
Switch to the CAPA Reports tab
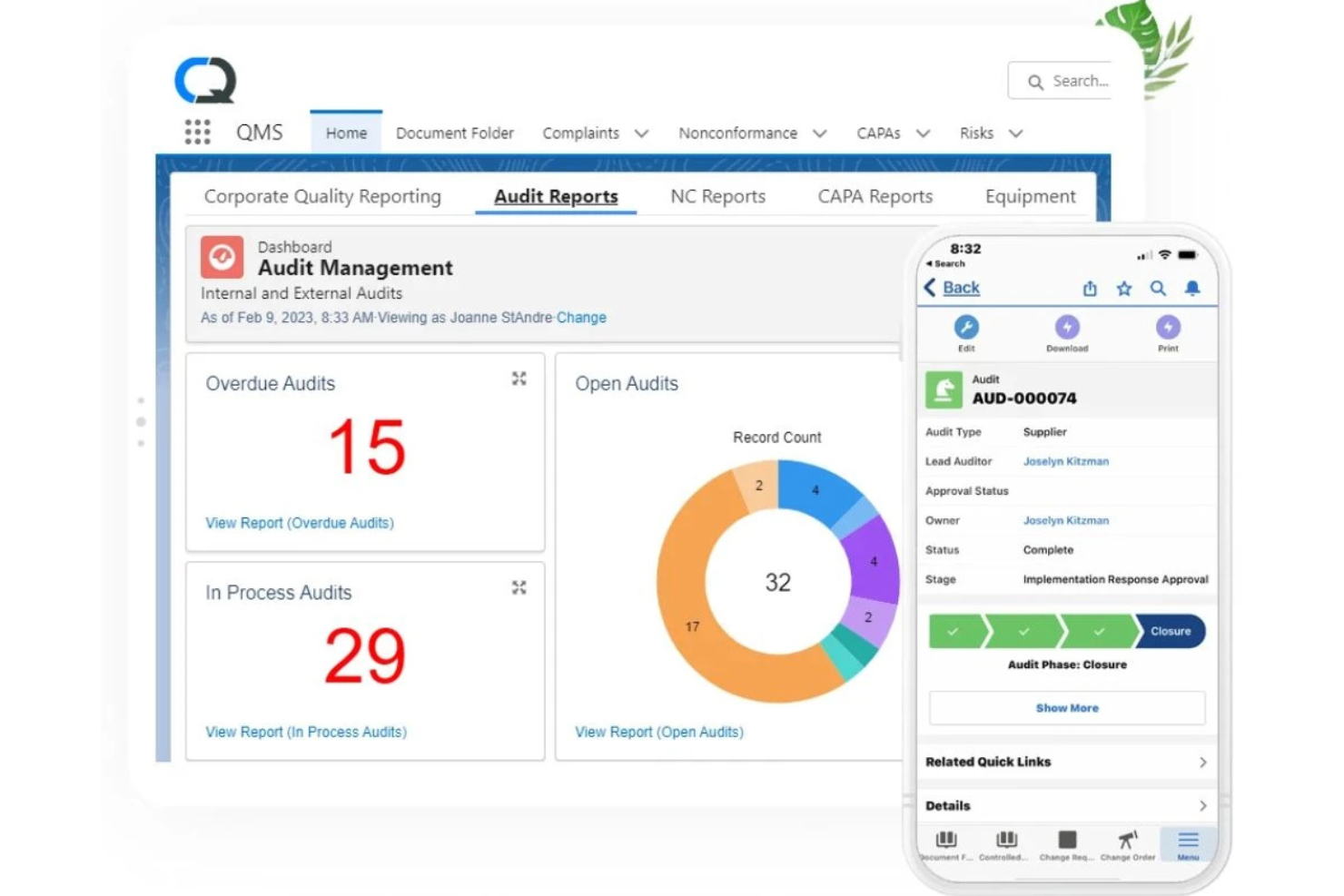pyautogui.click(x=875, y=196)
